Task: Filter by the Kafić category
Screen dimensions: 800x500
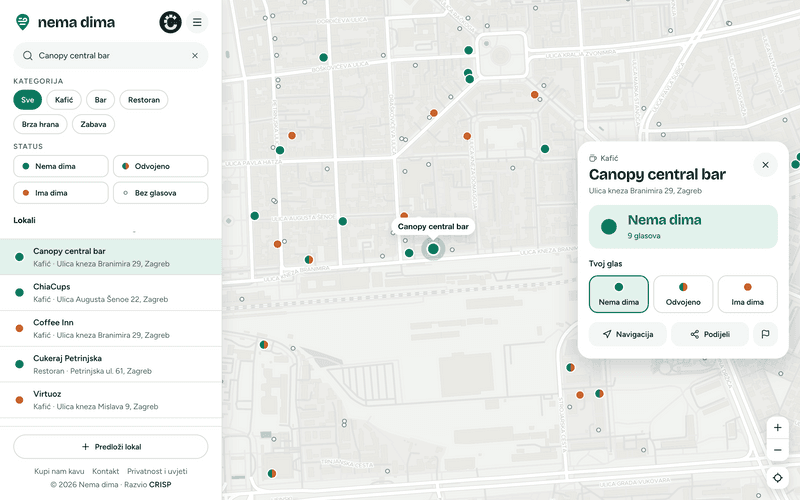Action: point(64,100)
